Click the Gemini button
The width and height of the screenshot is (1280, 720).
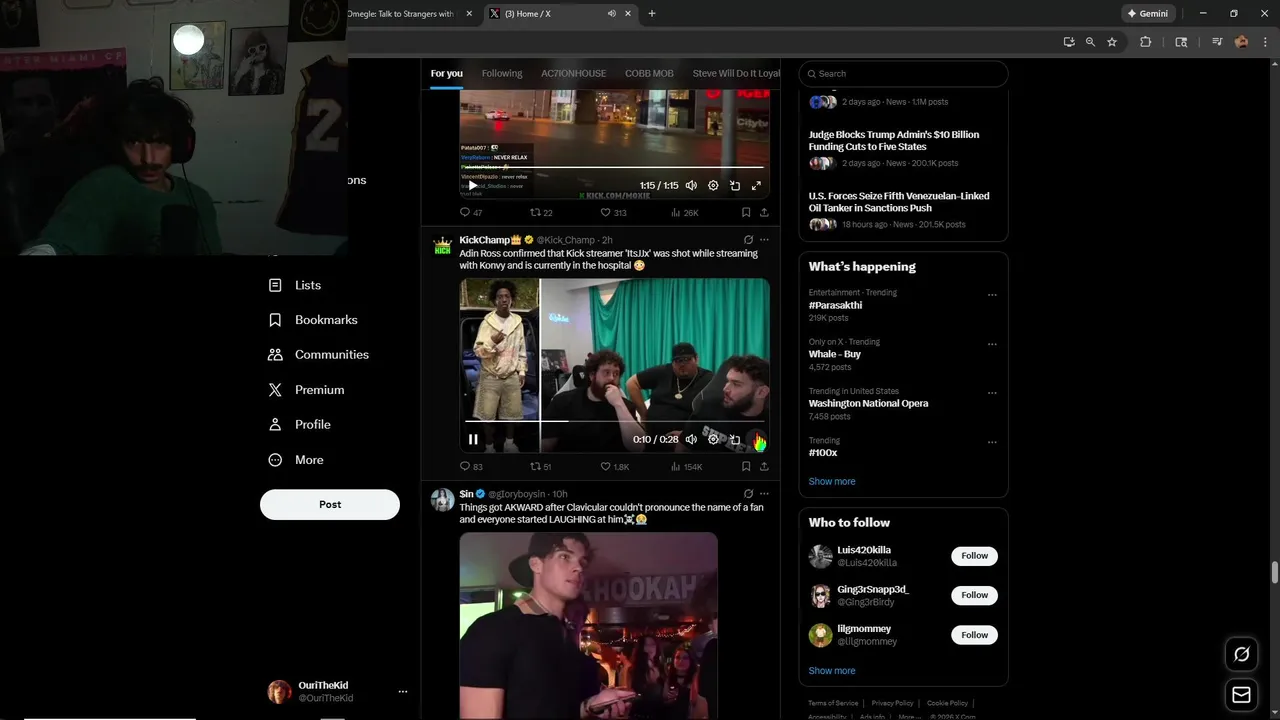coord(1147,13)
